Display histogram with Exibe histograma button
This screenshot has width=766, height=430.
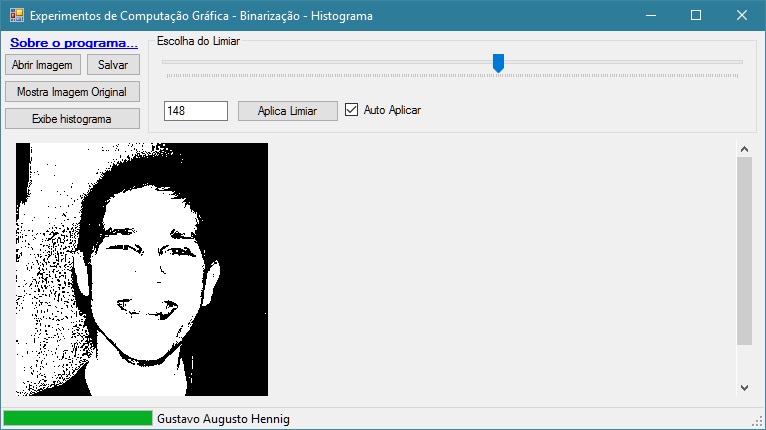click(72, 119)
